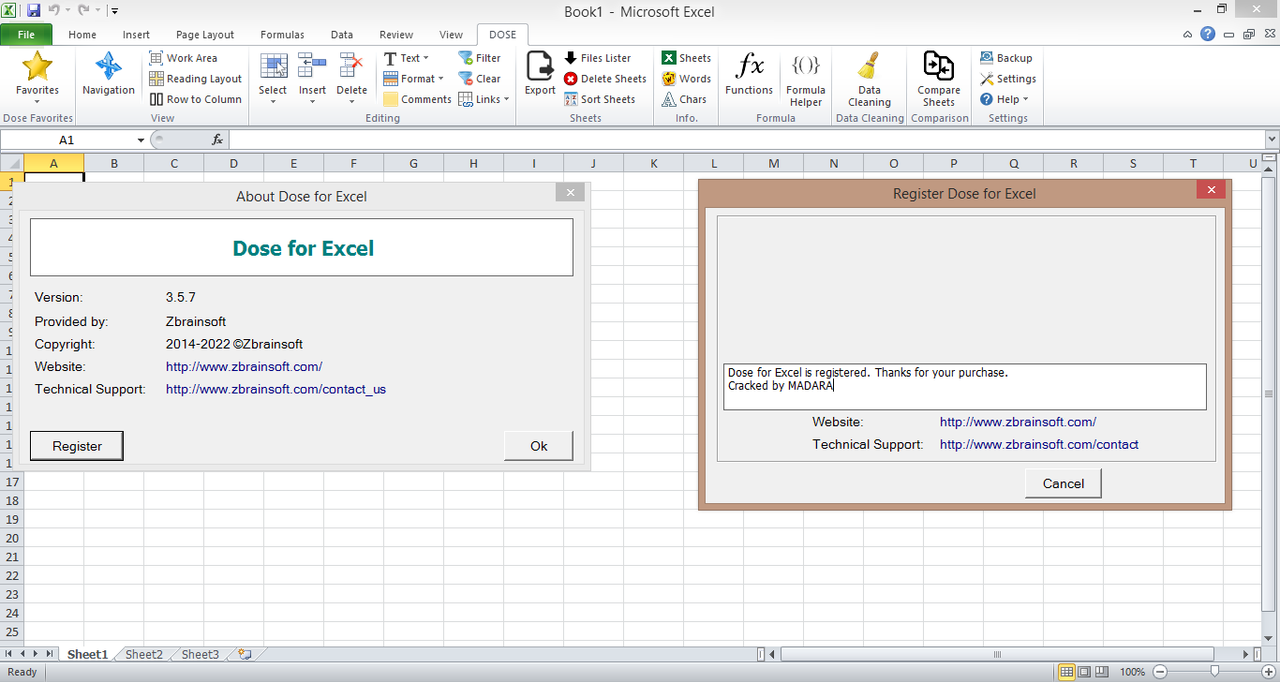Click the zoom out minus button

(1158, 672)
